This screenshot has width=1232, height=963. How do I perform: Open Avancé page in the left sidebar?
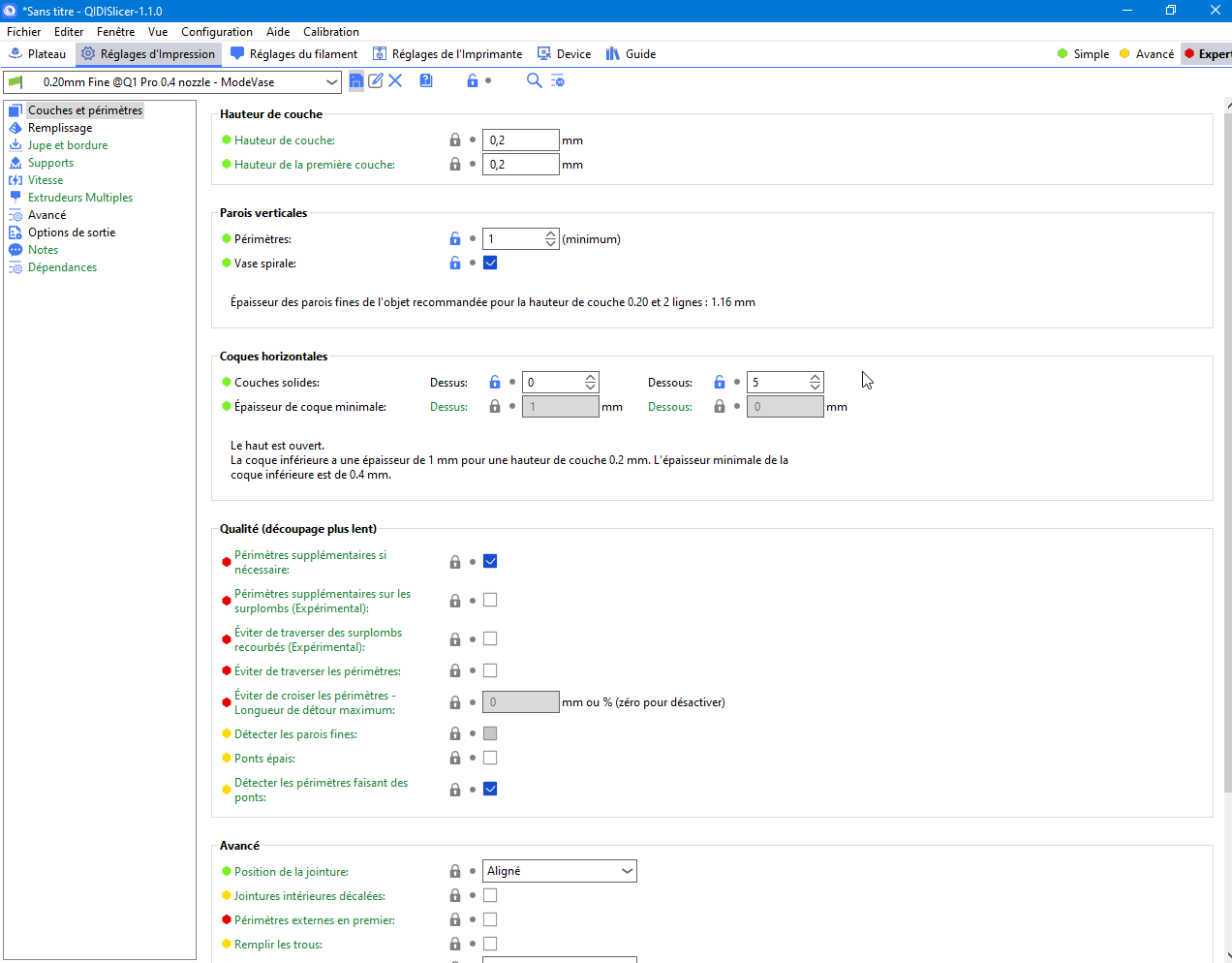(46, 215)
